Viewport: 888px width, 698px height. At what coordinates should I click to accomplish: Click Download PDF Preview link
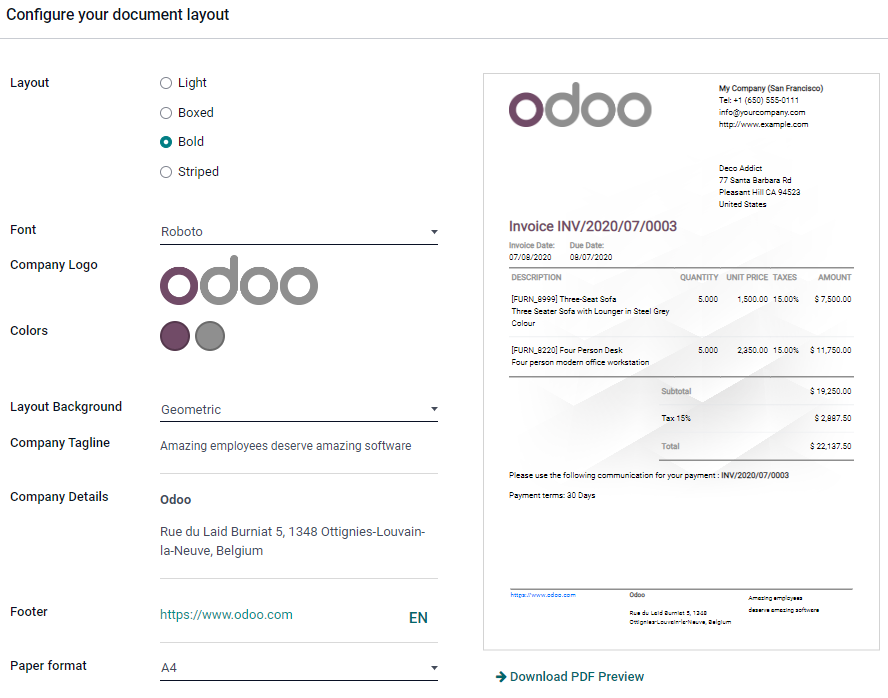tap(577, 677)
